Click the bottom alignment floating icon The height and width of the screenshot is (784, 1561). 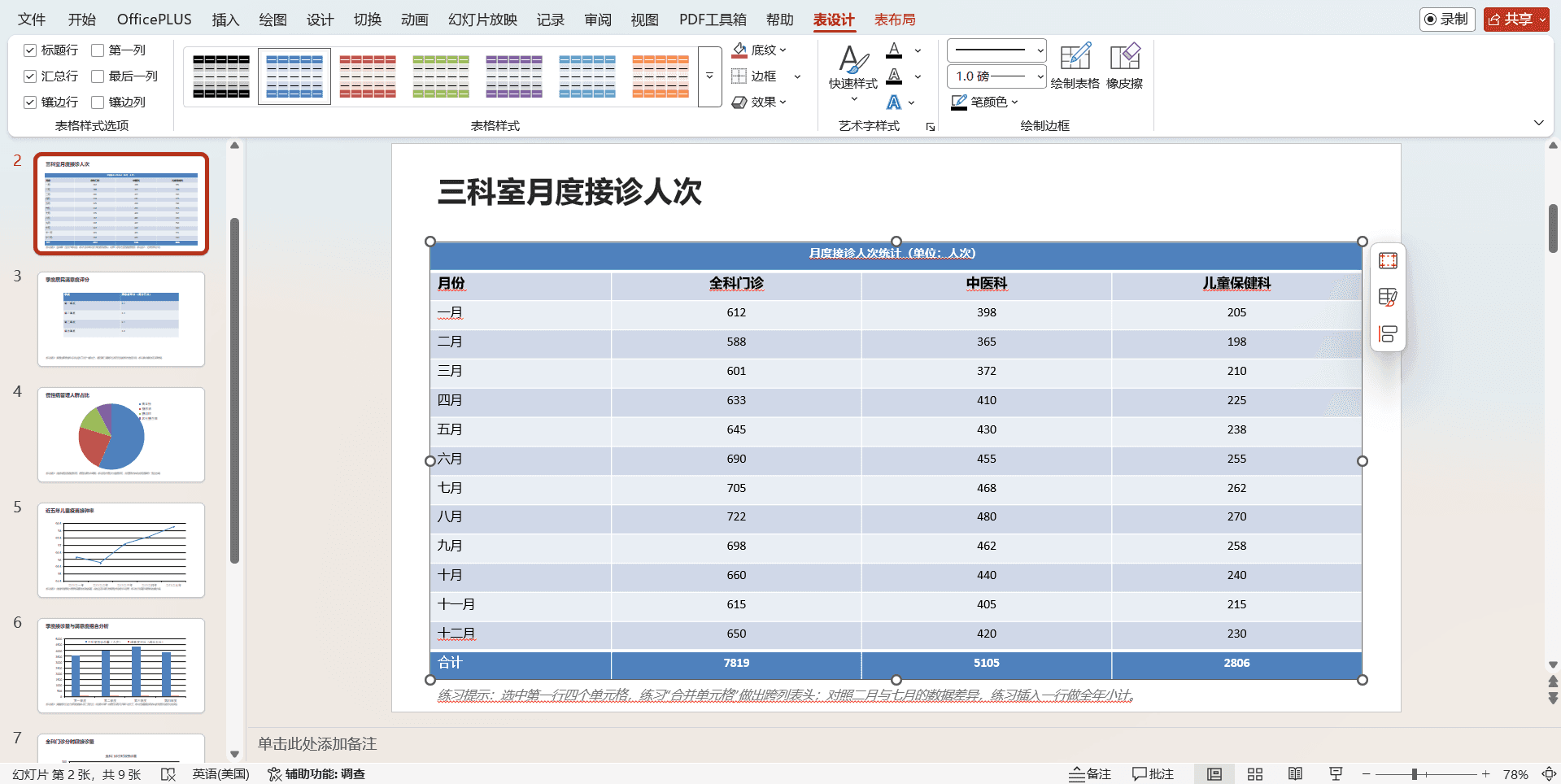[1388, 333]
